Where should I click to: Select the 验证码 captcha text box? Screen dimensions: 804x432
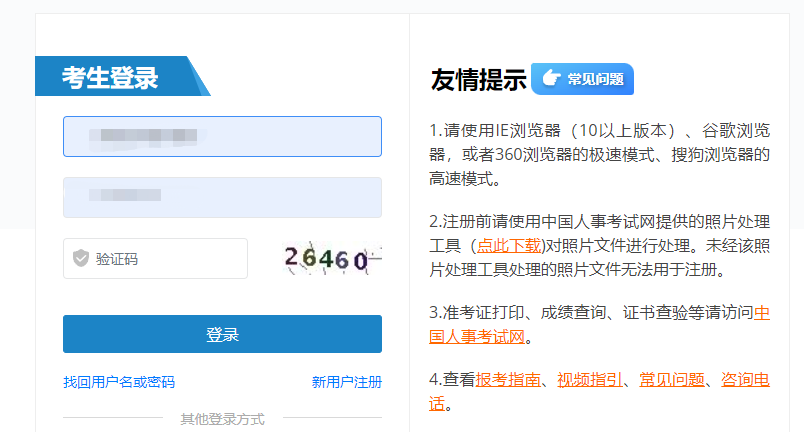point(165,259)
